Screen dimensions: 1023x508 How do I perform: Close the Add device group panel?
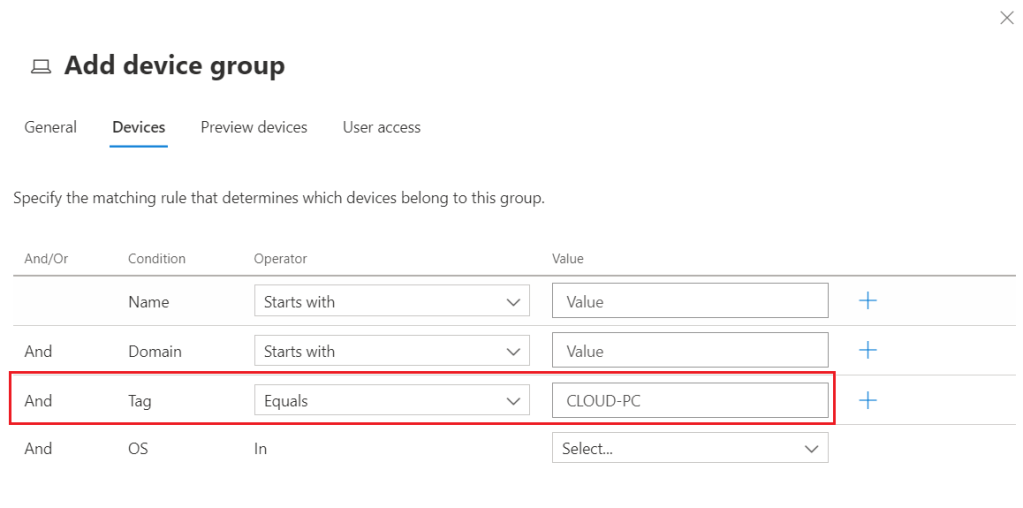[1006, 18]
